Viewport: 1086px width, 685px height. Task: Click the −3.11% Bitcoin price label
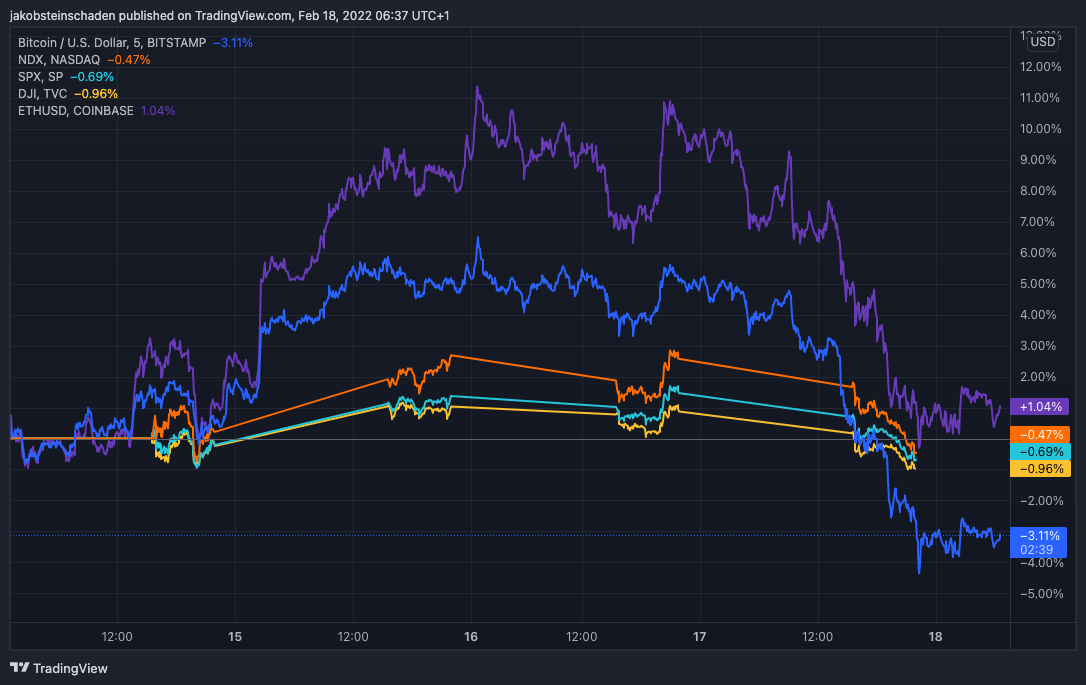(1038, 542)
